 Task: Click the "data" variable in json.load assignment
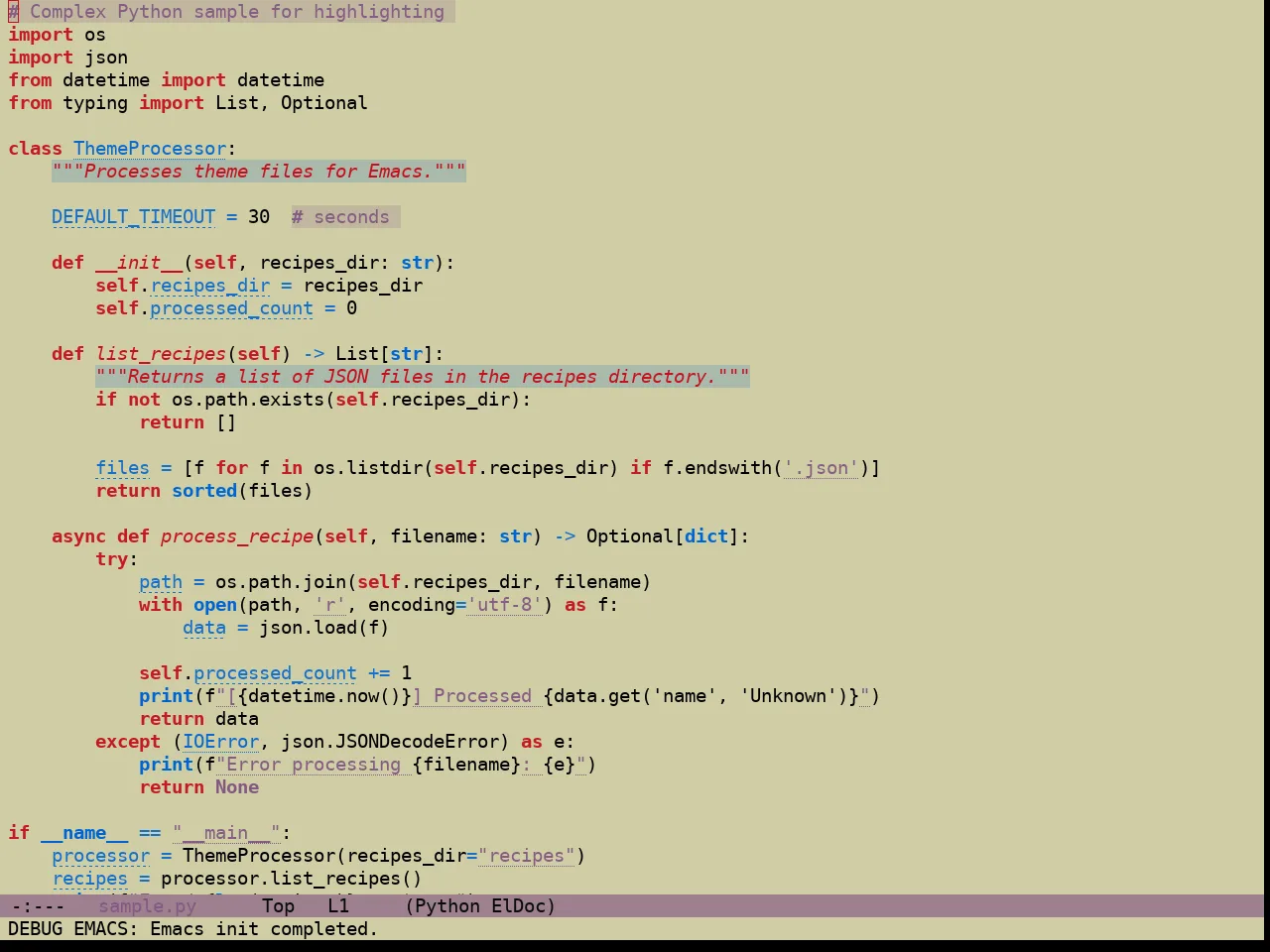tap(204, 628)
